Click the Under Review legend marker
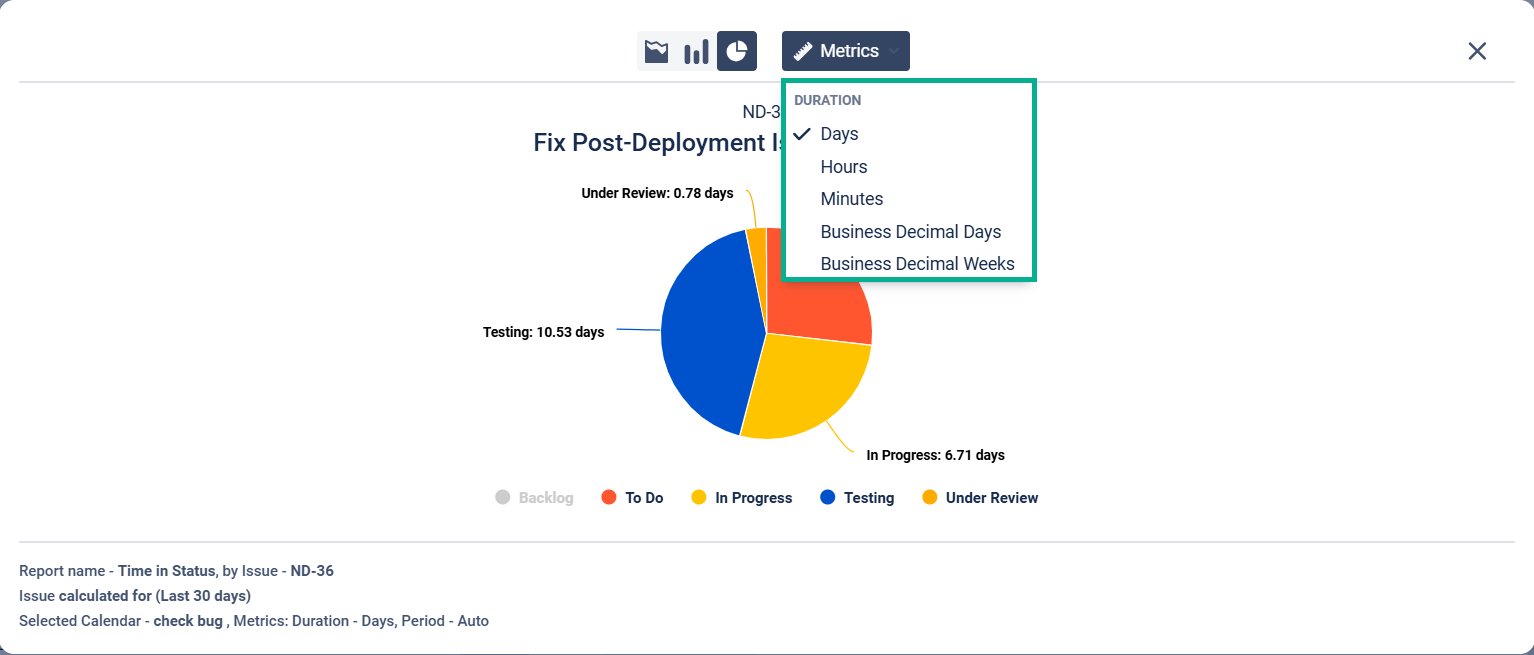1534x655 pixels. tap(930, 497)
